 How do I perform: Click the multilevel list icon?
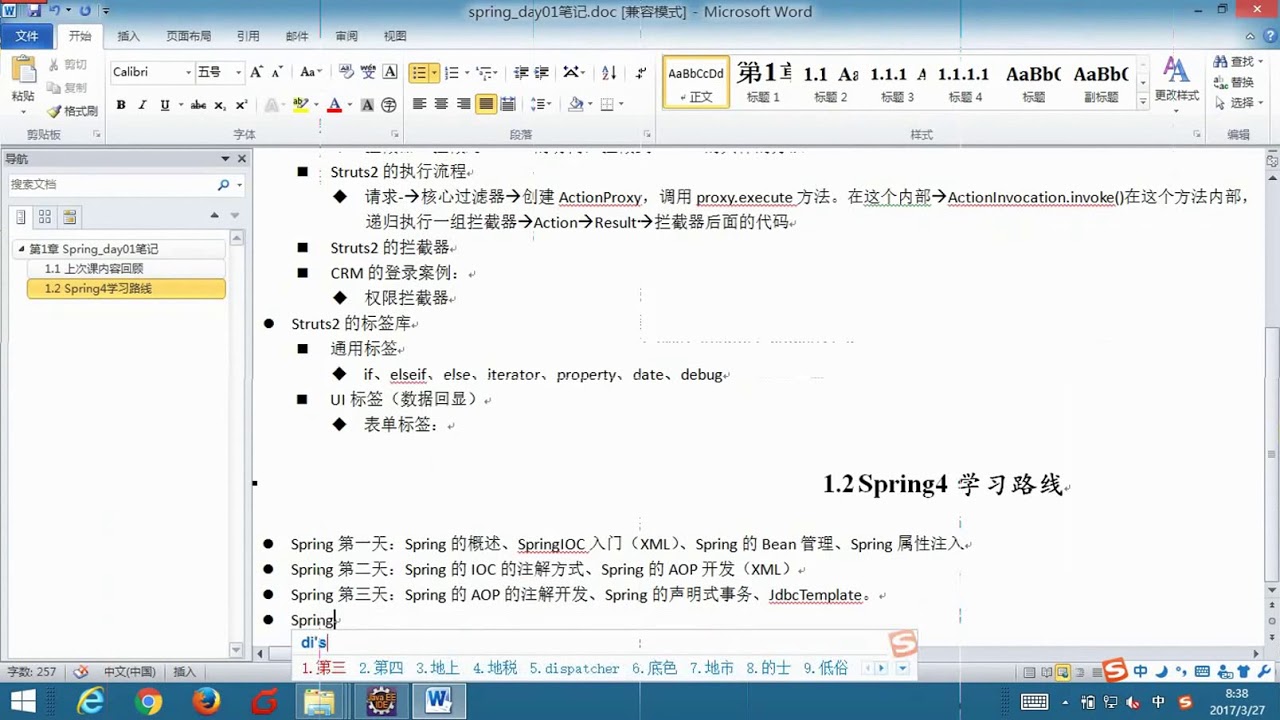click(484, 73)
